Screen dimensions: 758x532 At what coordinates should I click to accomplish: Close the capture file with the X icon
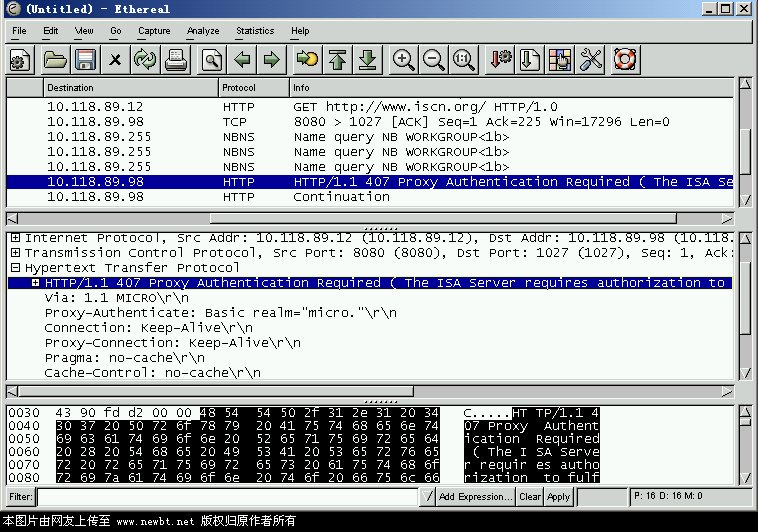(115, 60)
